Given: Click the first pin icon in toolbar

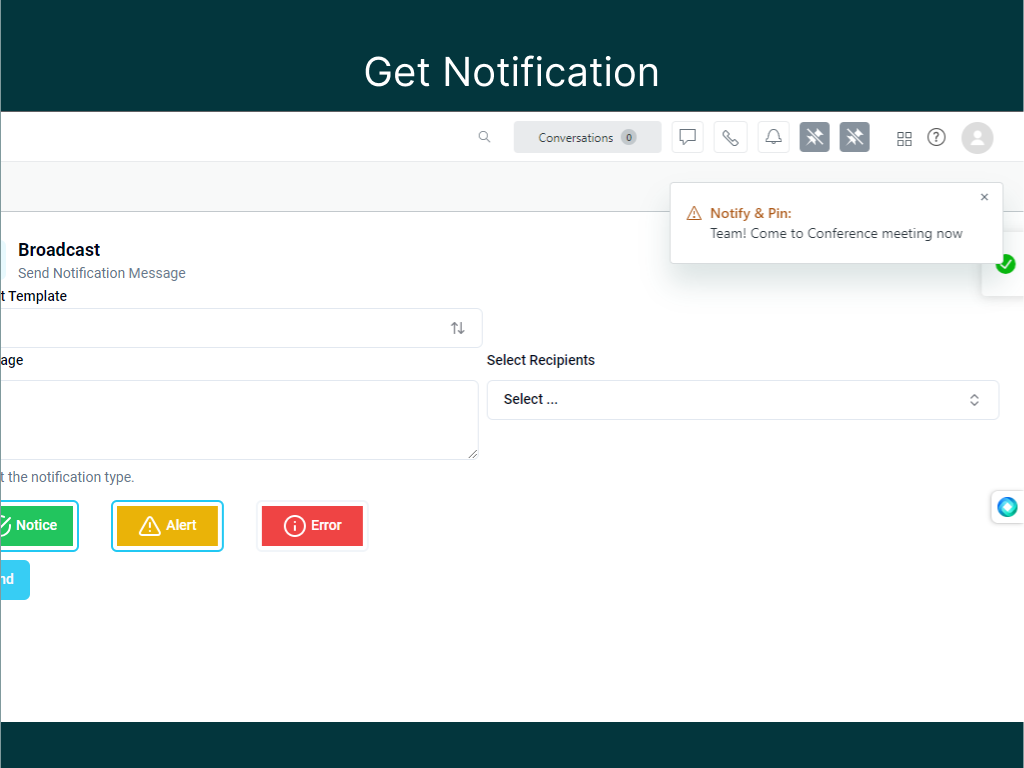Looking at the screenshot, I should click(814, 137).
